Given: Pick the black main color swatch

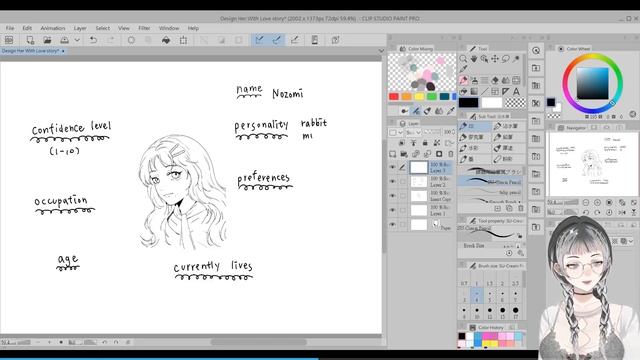Looking at the screenshot, I should click(469, 102).
